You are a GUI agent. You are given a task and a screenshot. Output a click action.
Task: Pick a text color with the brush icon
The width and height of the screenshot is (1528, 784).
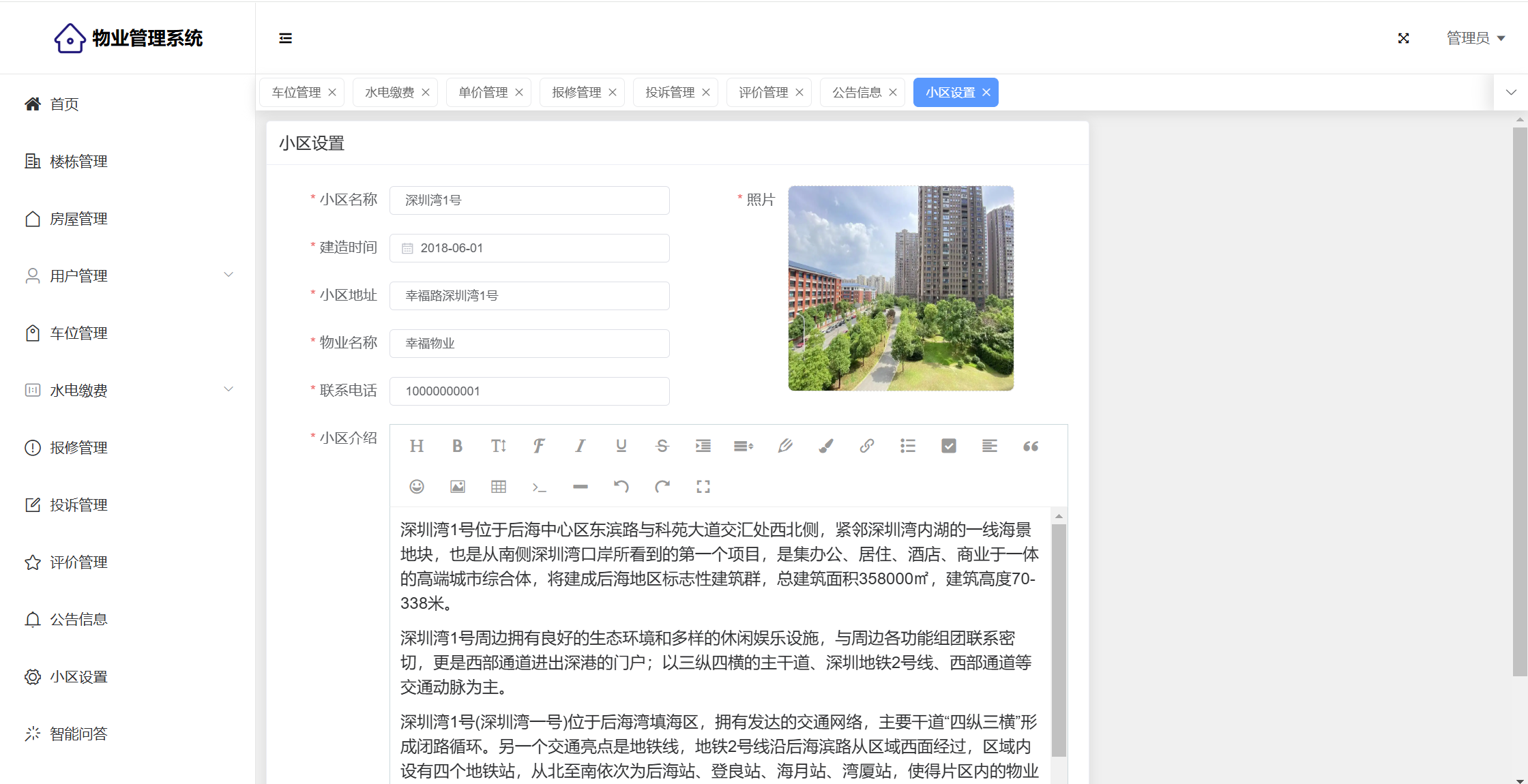coord(825,446)
